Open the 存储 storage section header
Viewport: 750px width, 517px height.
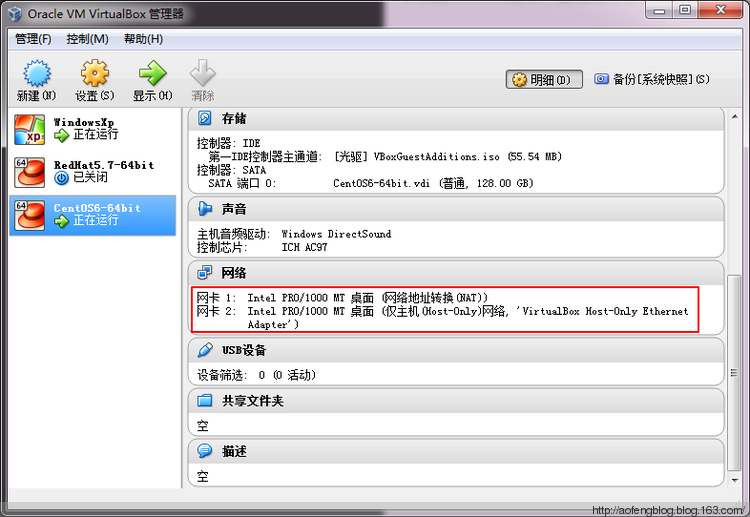[x=456, y=119]
